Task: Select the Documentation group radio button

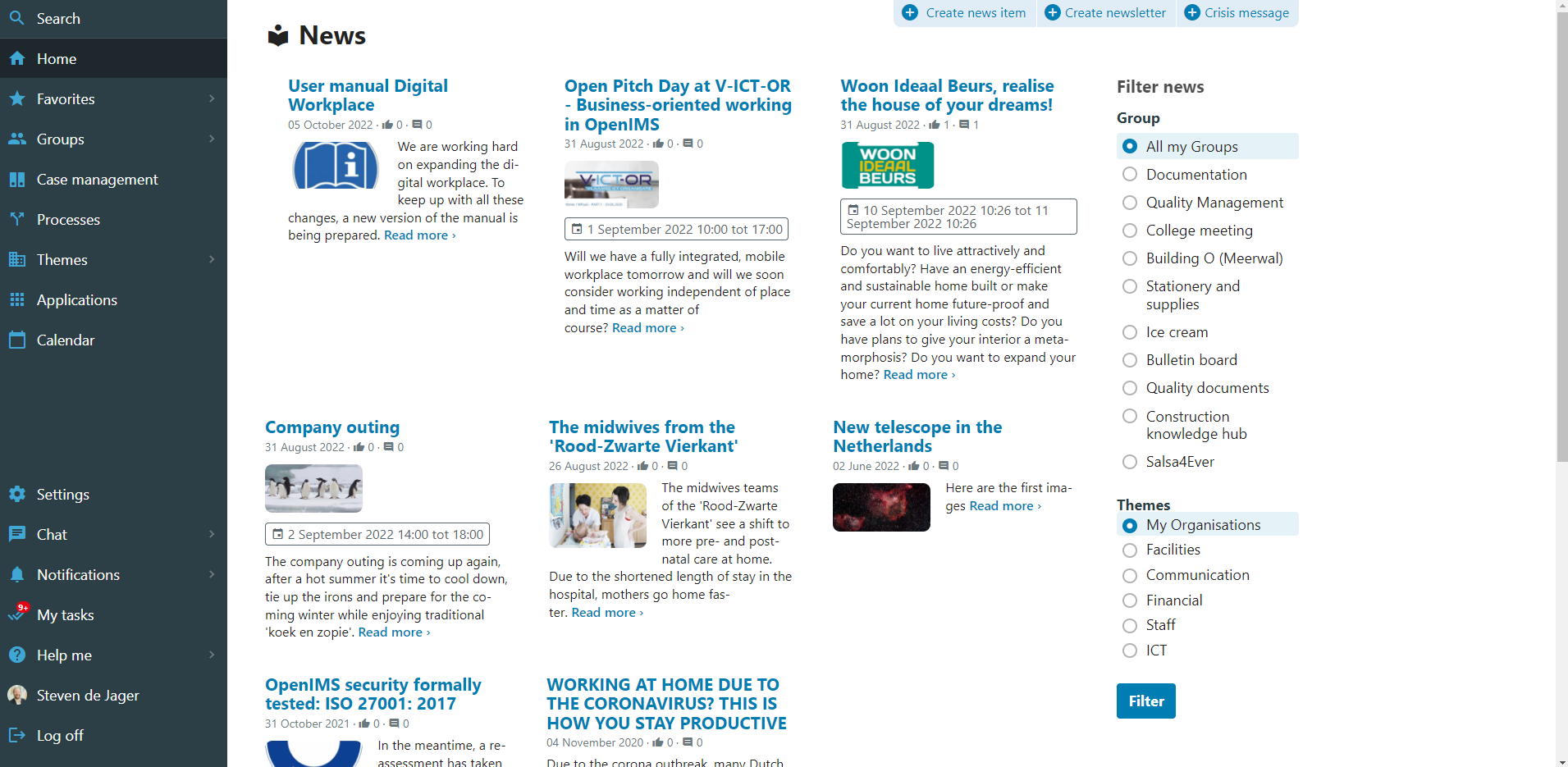Action: (x=1130, y=175)
